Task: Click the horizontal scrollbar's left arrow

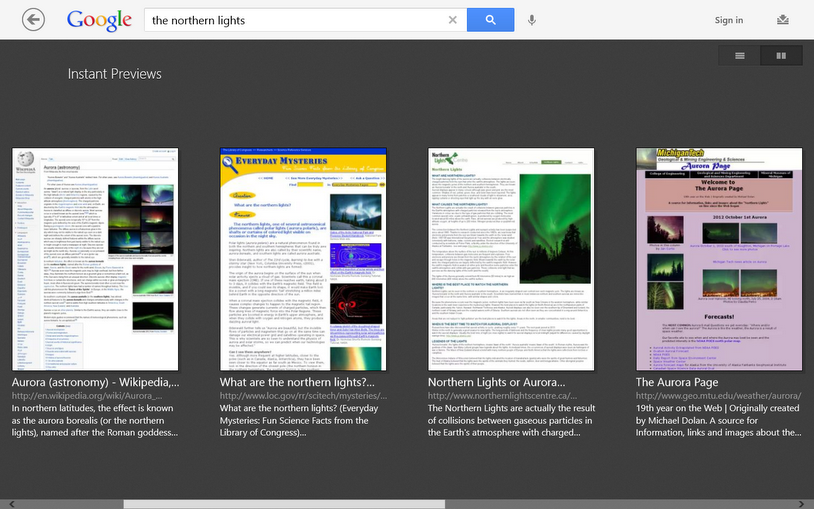Action: [7, 504]
